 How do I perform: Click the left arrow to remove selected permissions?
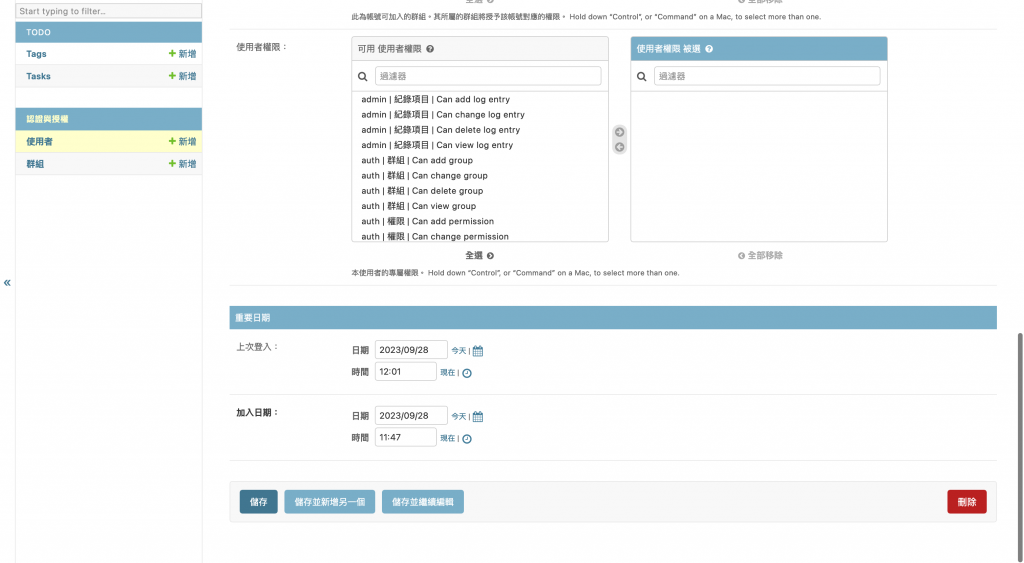620,147
